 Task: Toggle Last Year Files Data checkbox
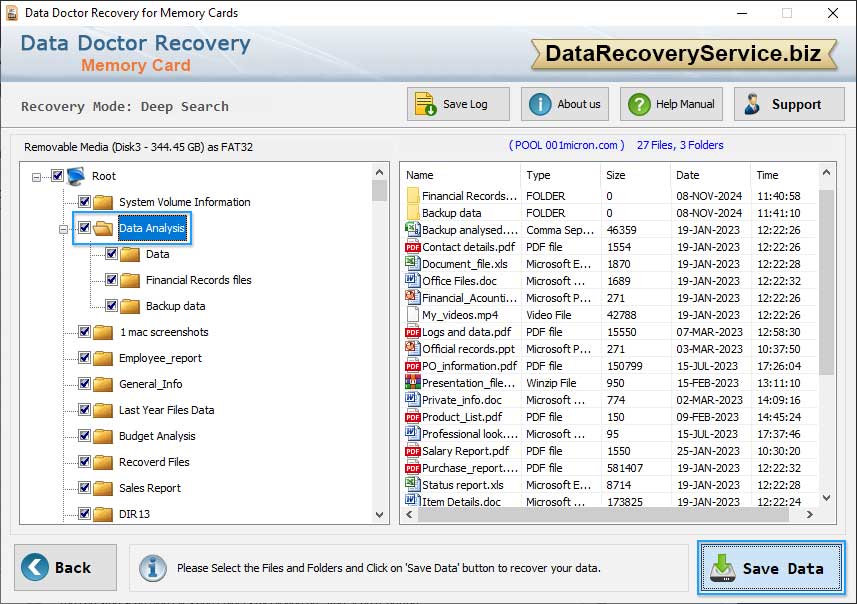click(x=84, y=409)
